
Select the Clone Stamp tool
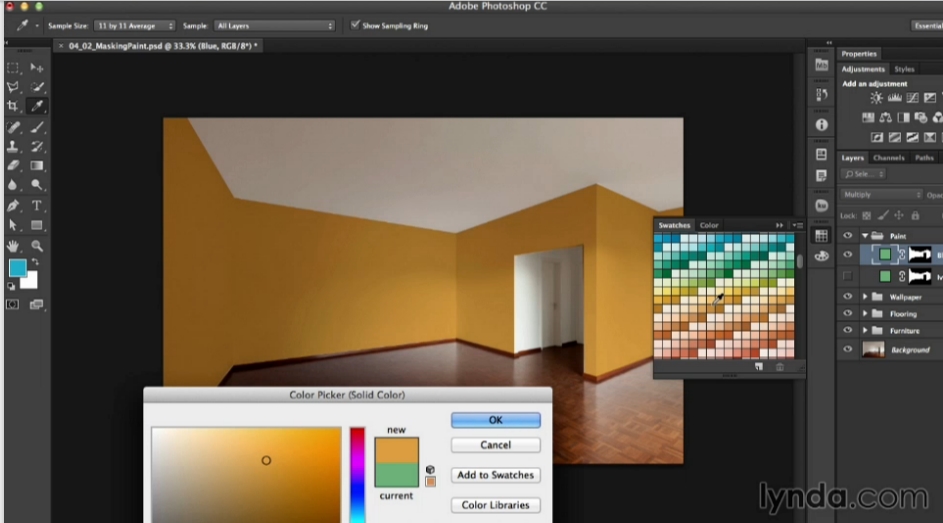13,146
